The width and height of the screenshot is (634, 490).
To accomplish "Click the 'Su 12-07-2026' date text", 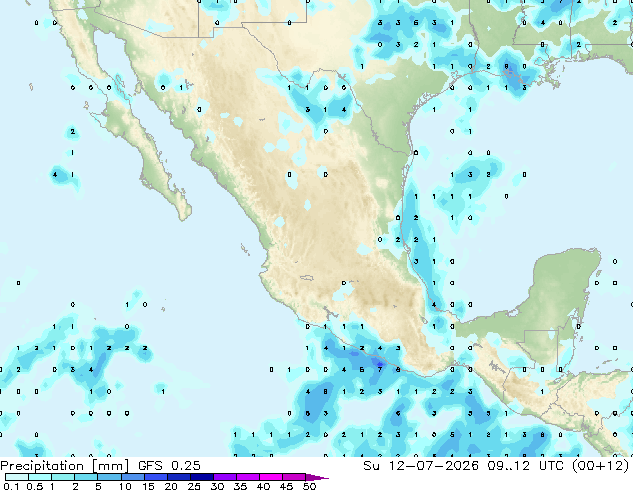I will coord(421,465).
